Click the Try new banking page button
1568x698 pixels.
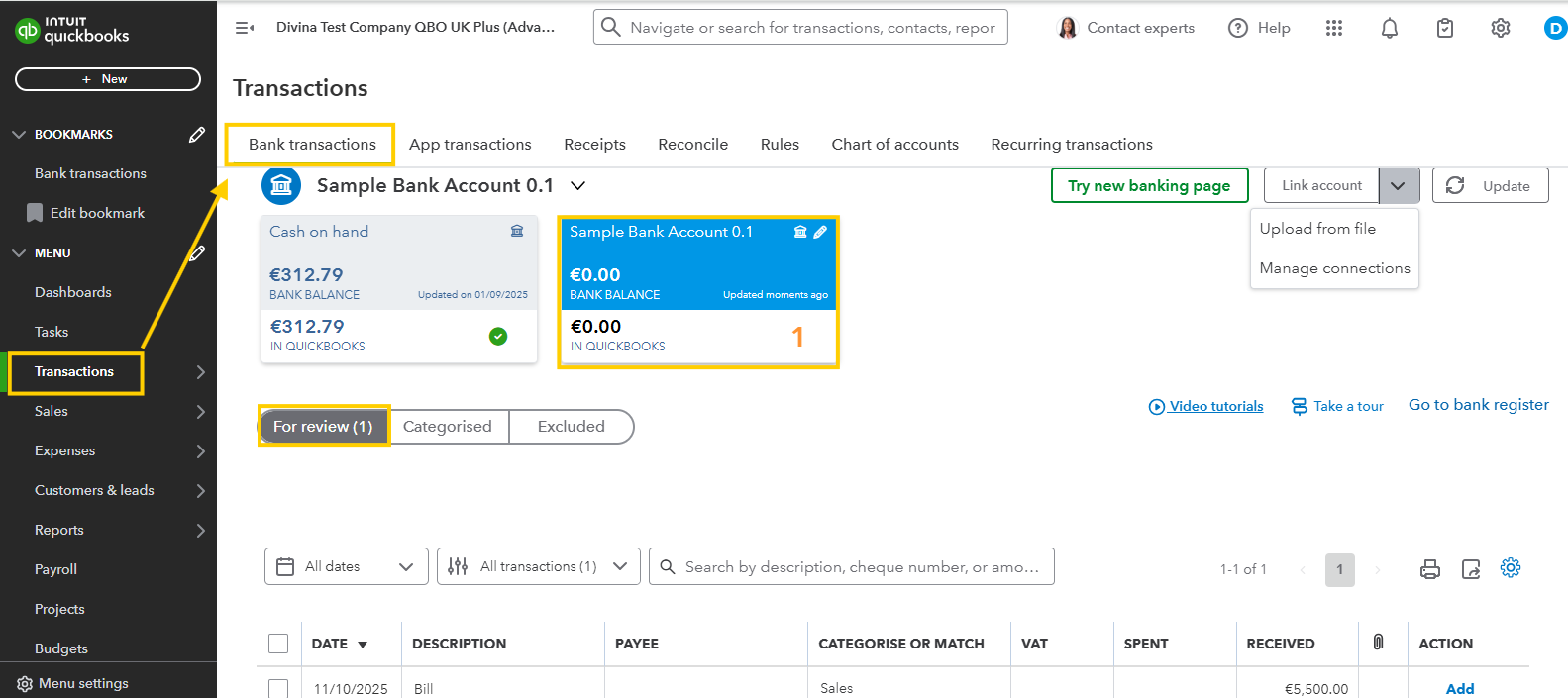pyautogui.click(x=1149, y=186)
